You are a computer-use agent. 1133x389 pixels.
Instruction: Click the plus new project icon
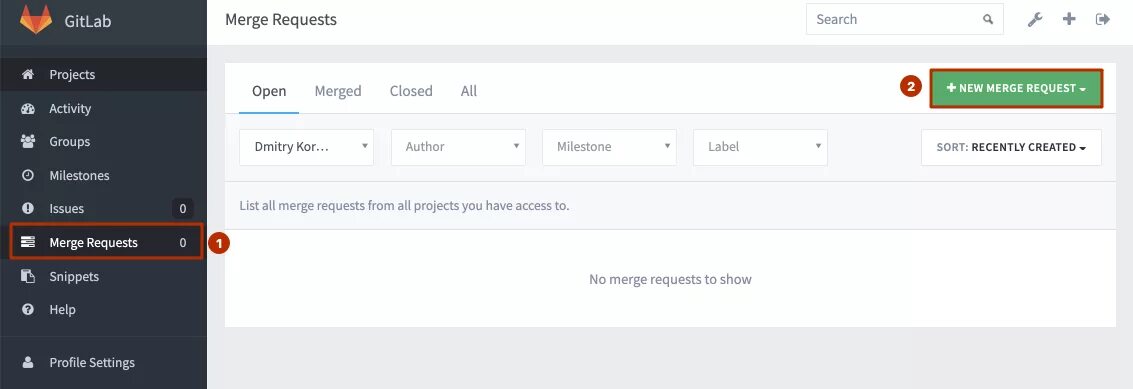[x=1069, y=19]
